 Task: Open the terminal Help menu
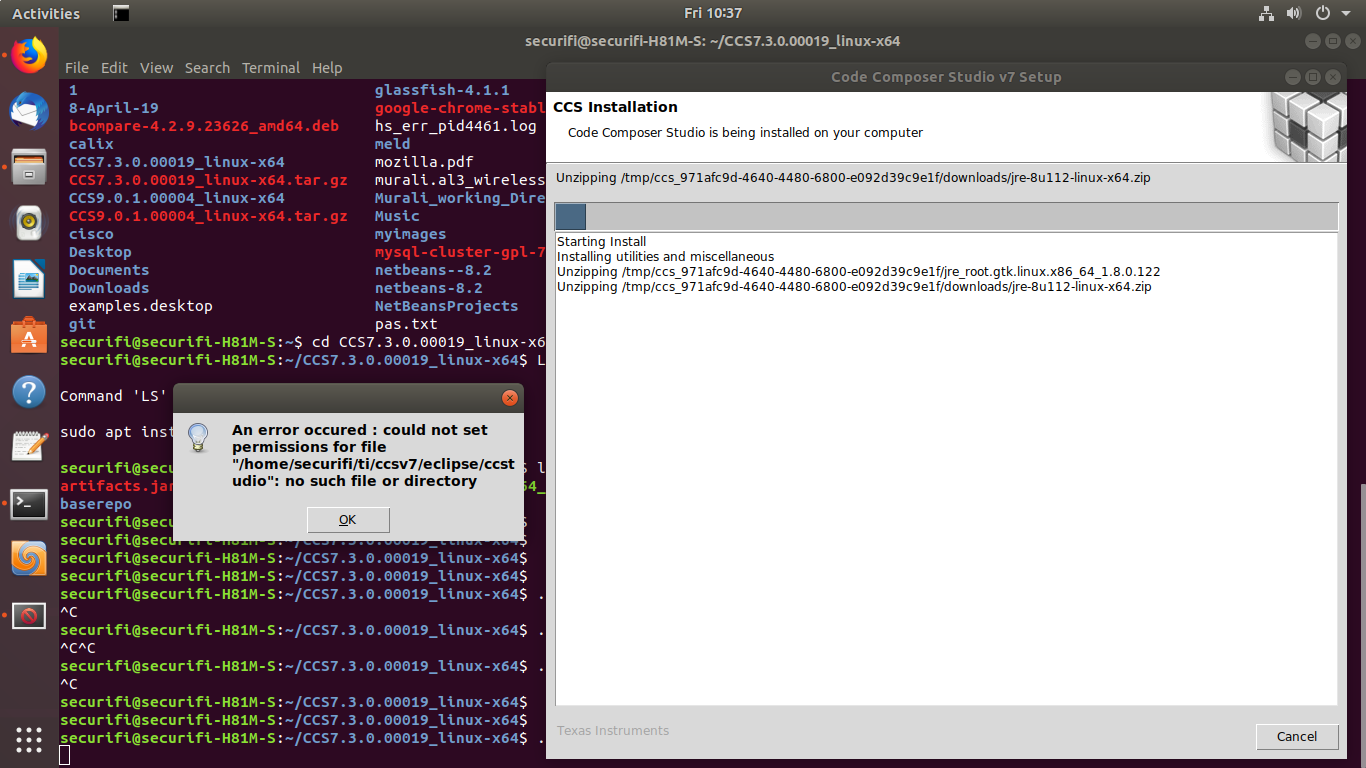pos(327,68)
